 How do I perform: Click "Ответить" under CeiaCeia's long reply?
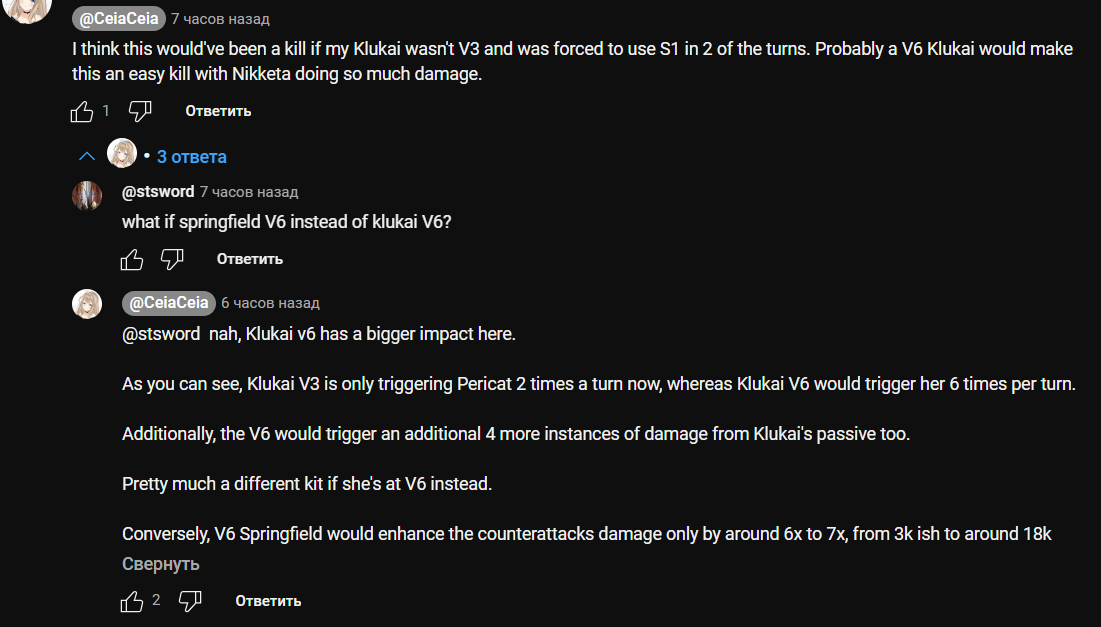pyautogui.click(x=268, y=601)
